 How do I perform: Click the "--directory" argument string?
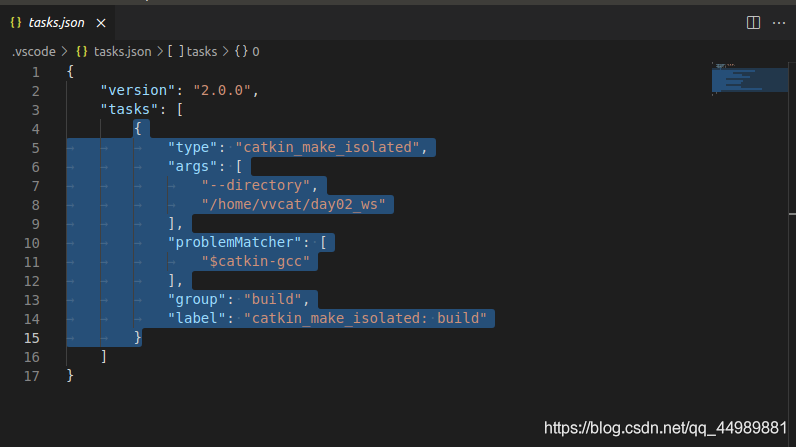pyautogui.click(x=256, y=185)
